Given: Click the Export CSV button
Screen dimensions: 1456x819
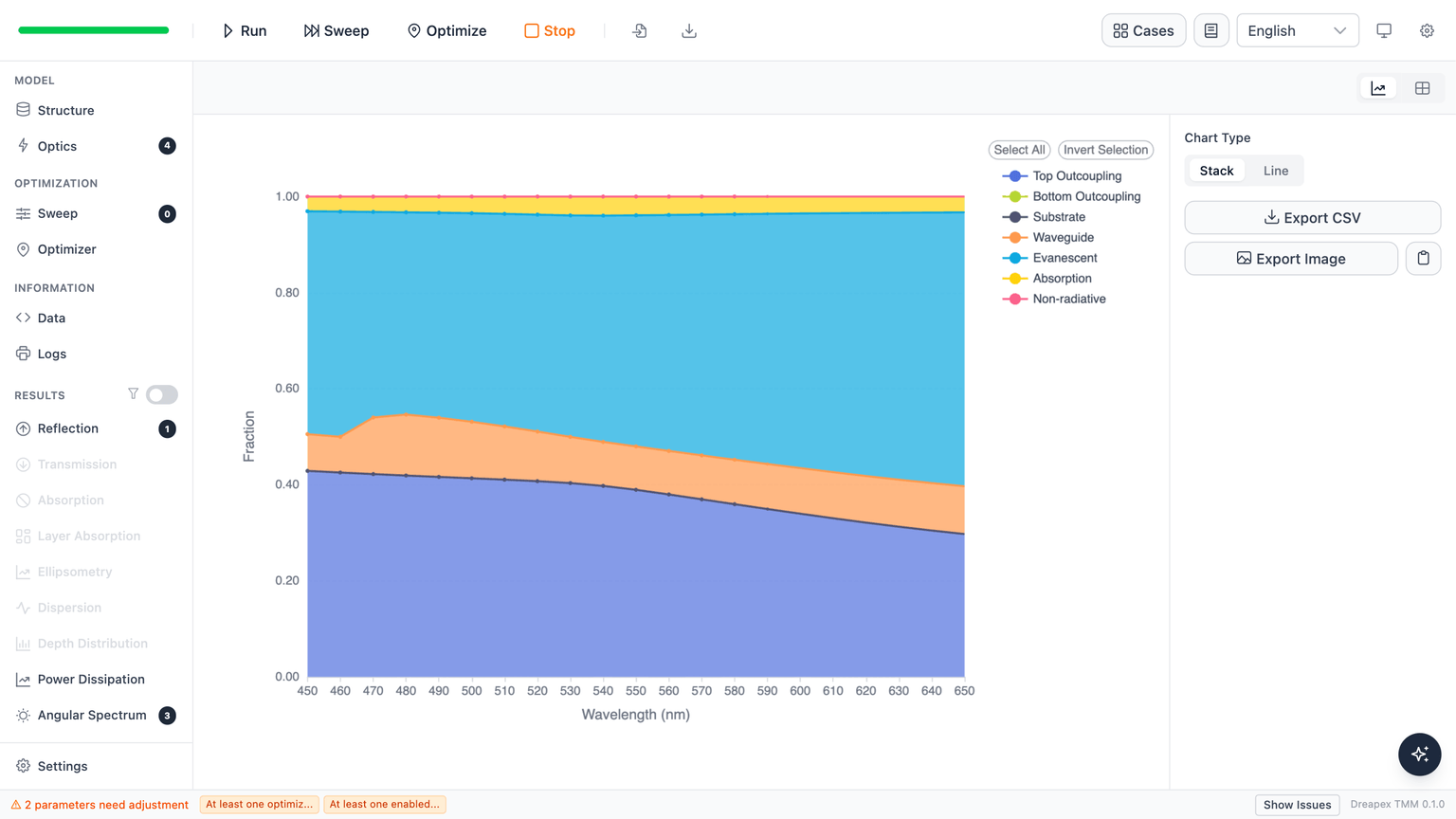Looking at the screenshot, I should 1312,217.
